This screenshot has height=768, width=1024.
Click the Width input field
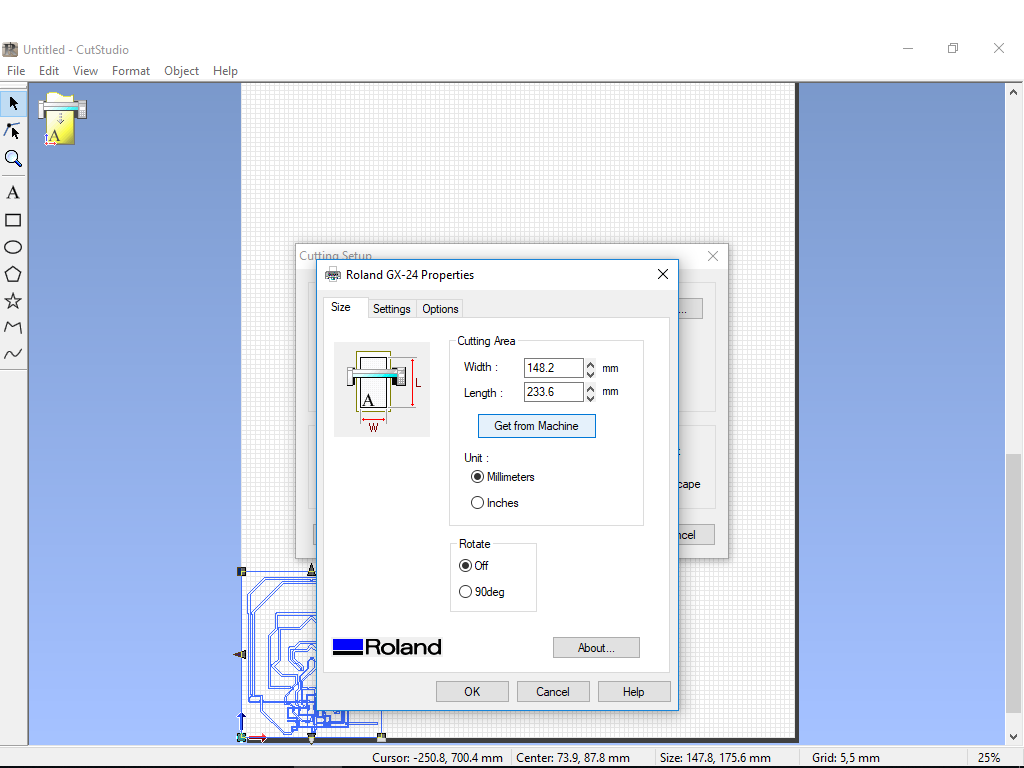(x=554, y=368)
